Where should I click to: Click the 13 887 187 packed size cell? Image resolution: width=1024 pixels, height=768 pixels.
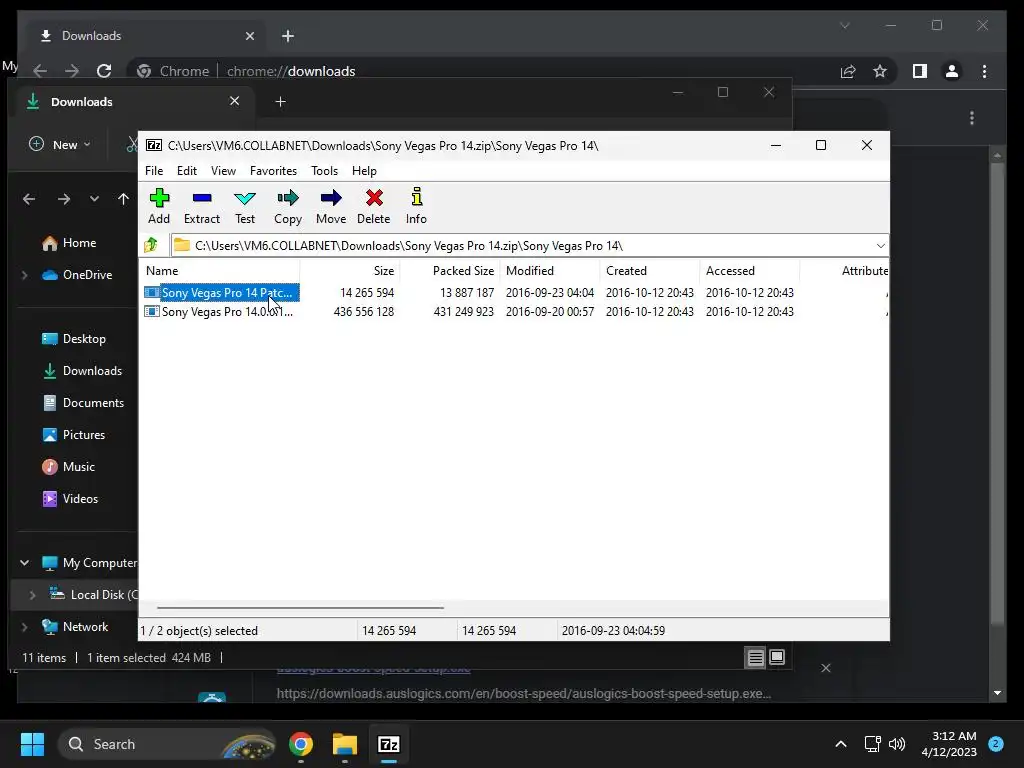pos(467,293)
